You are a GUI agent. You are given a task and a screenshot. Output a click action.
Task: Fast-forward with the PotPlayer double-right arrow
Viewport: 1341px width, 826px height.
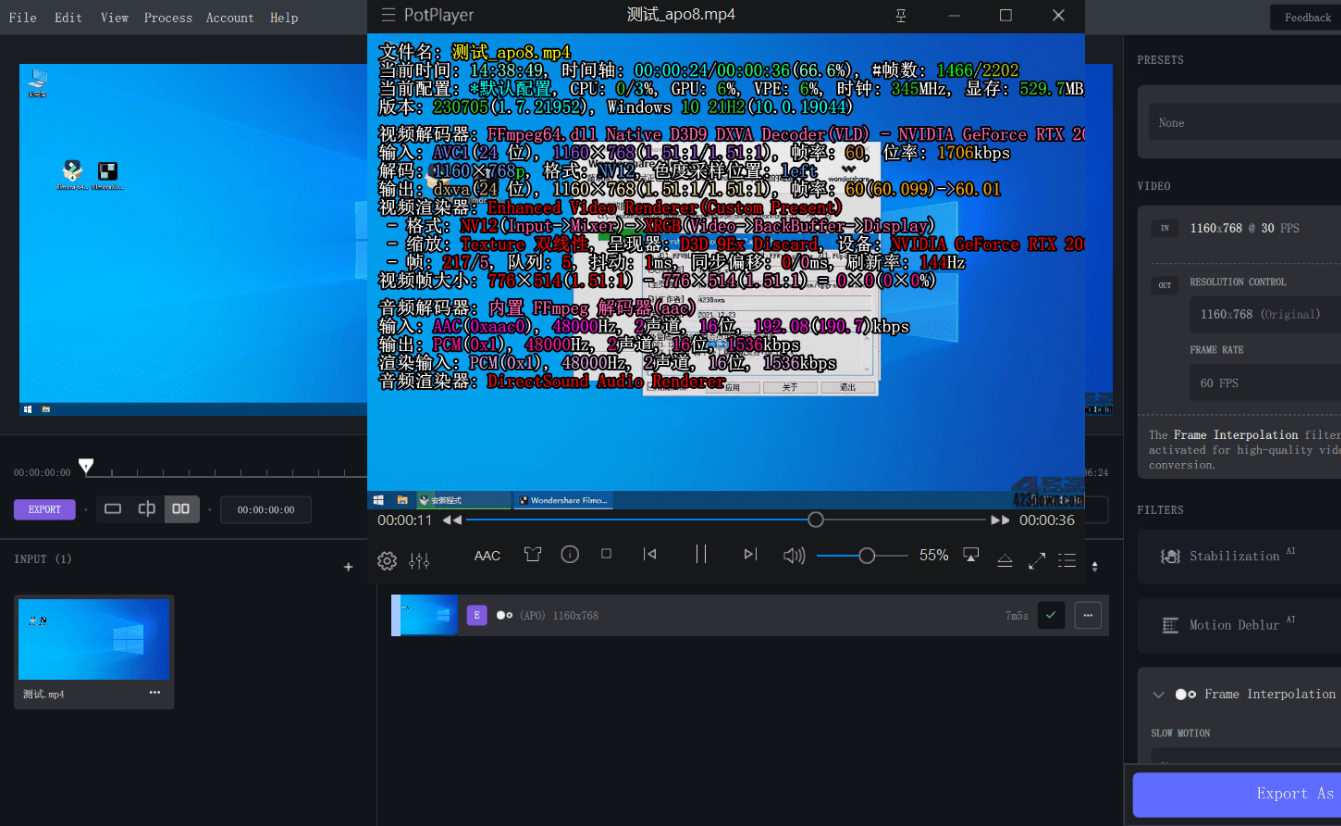[x=1000, y=520]
